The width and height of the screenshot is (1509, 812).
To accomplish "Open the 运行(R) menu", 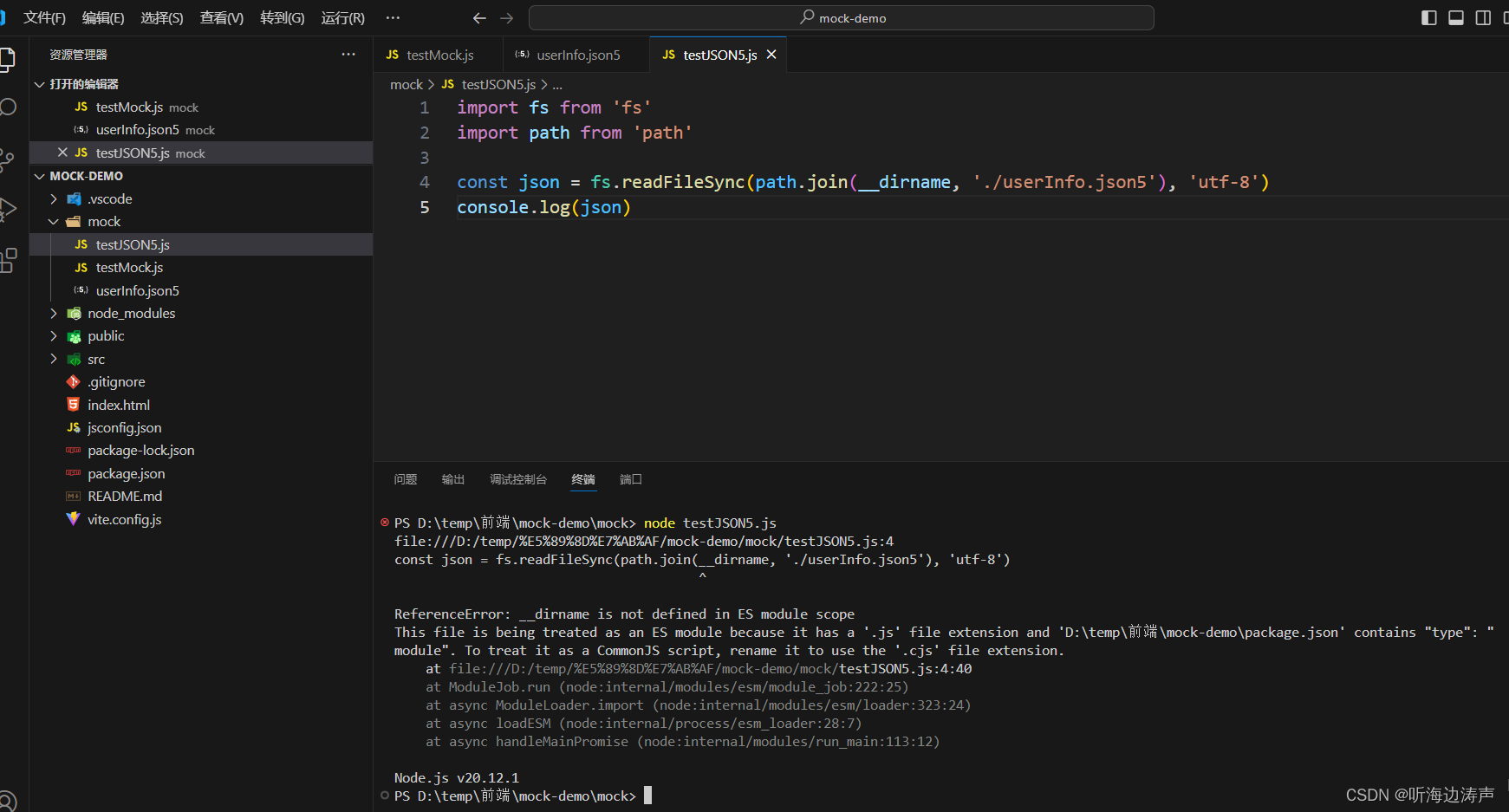I will (x=341, y=17).
